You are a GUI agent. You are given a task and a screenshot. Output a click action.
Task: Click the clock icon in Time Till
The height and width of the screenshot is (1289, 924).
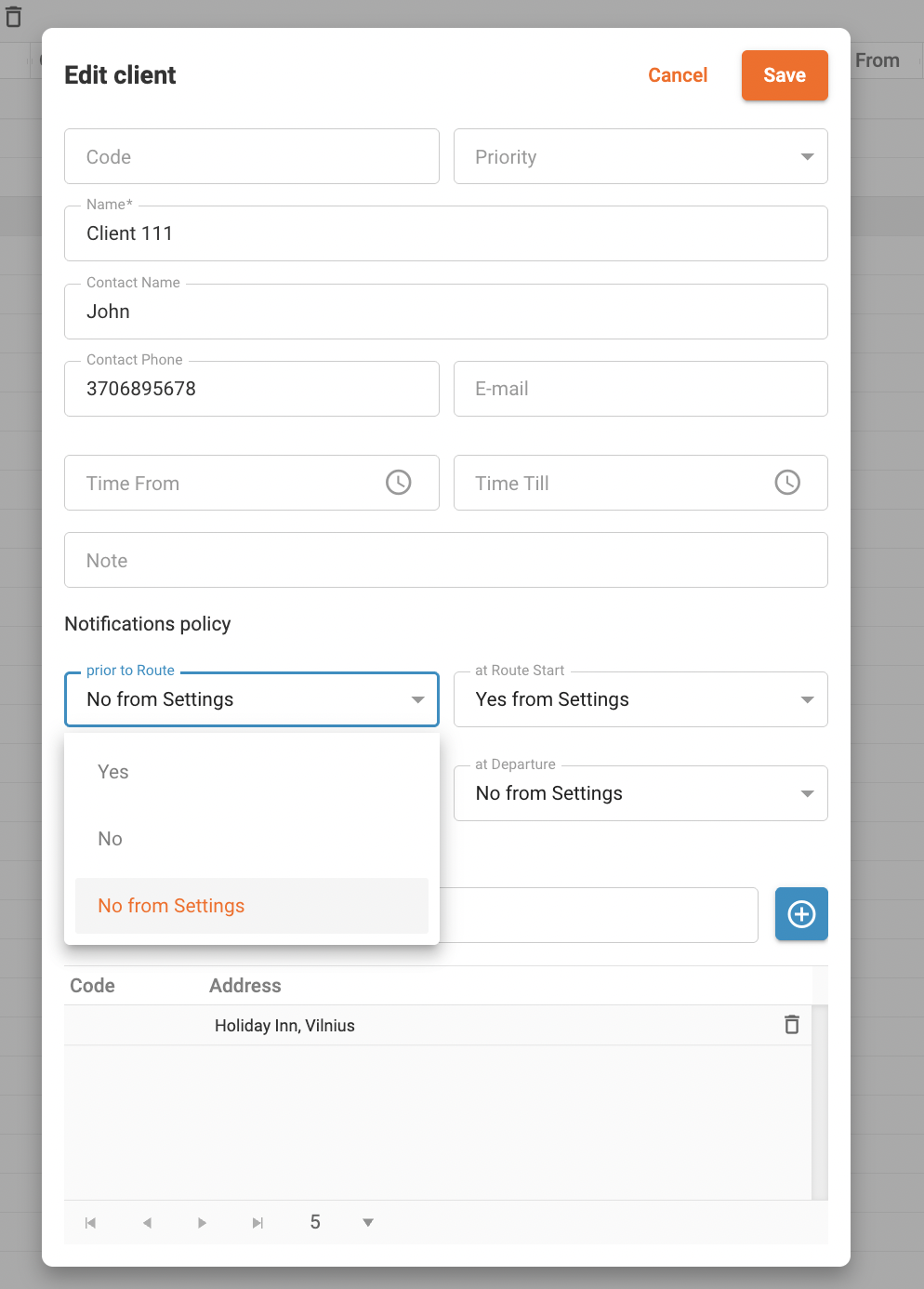point(787,483)
